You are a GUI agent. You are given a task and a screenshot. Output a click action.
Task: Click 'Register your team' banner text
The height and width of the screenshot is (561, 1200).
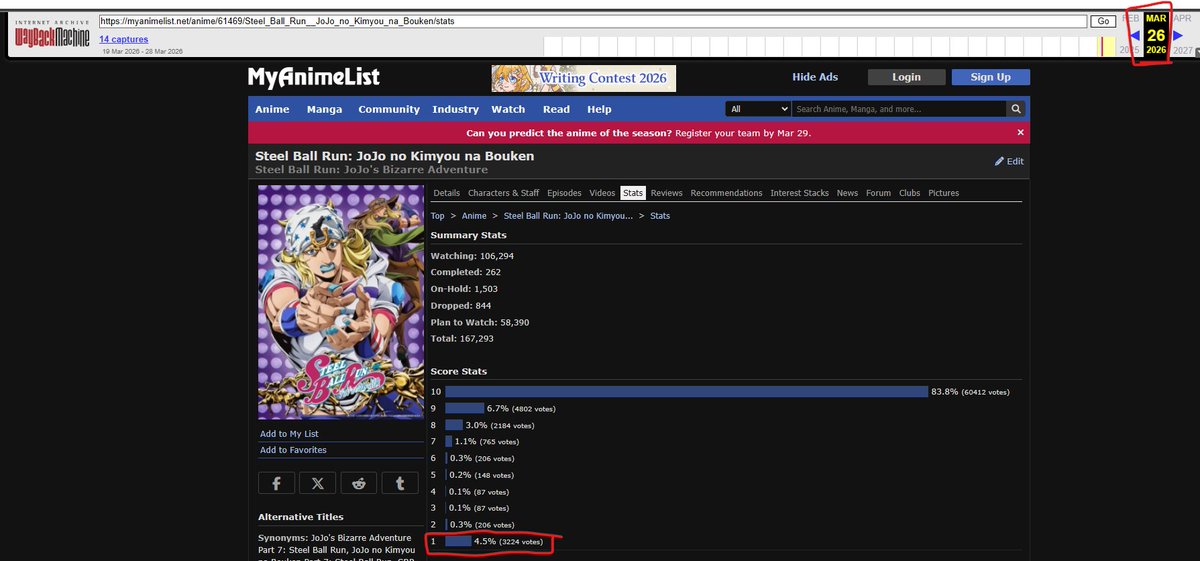pos(743,132)
